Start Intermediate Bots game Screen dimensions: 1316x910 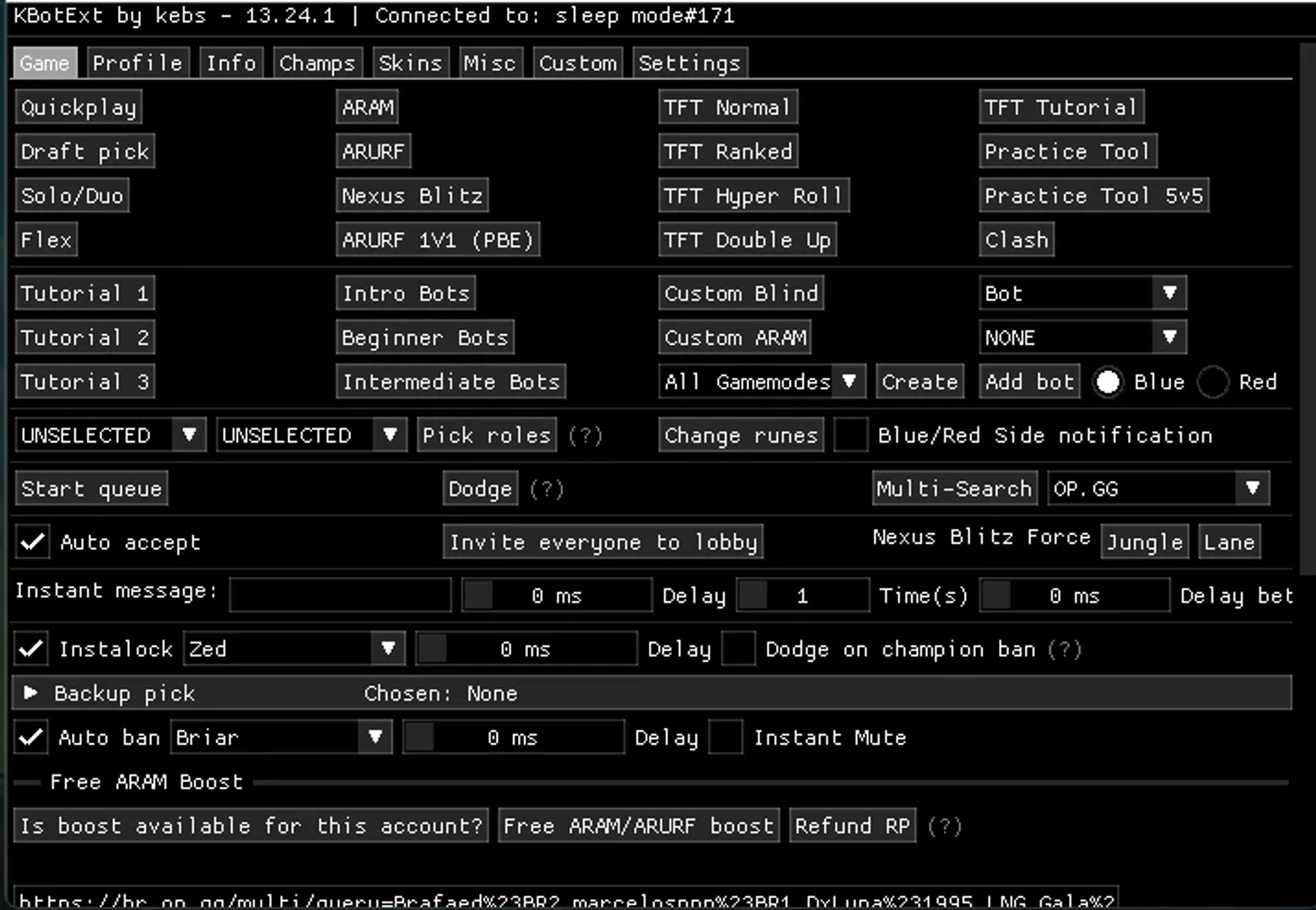click(x=451, y=382)
